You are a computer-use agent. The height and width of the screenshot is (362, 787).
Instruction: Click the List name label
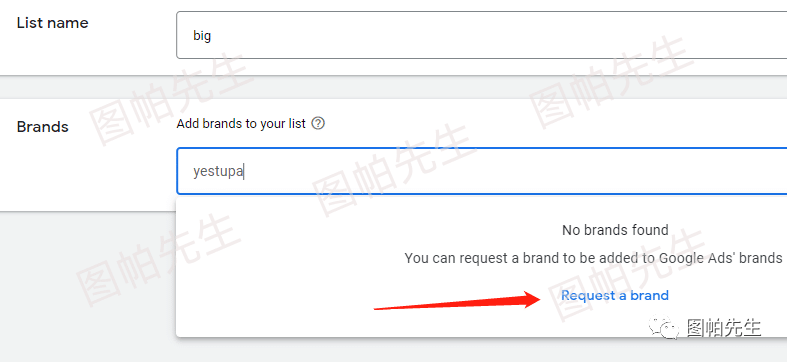click(52, 23)
